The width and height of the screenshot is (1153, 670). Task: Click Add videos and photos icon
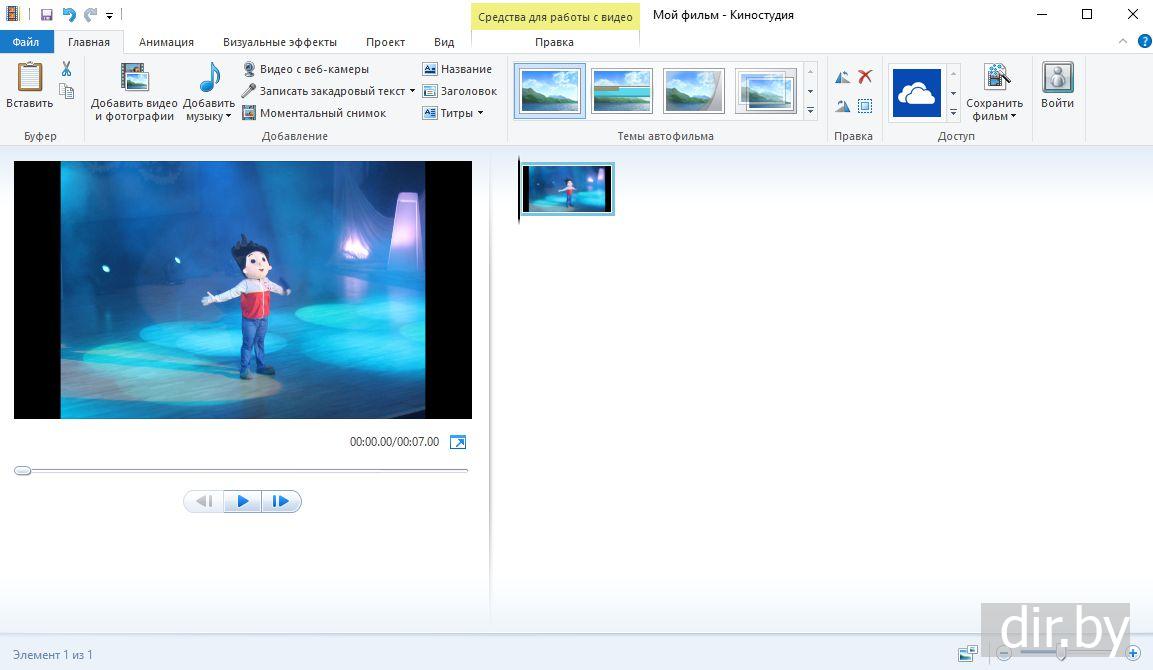coord(134,78)
